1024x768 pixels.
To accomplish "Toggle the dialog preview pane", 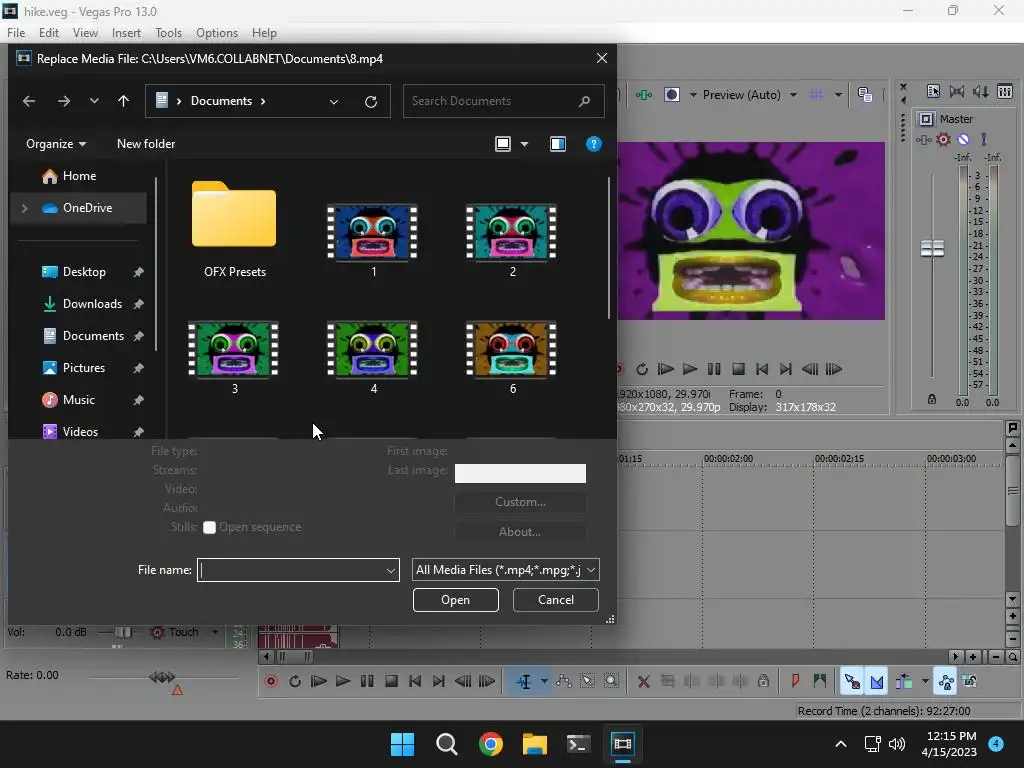I will tap(558, 144).
